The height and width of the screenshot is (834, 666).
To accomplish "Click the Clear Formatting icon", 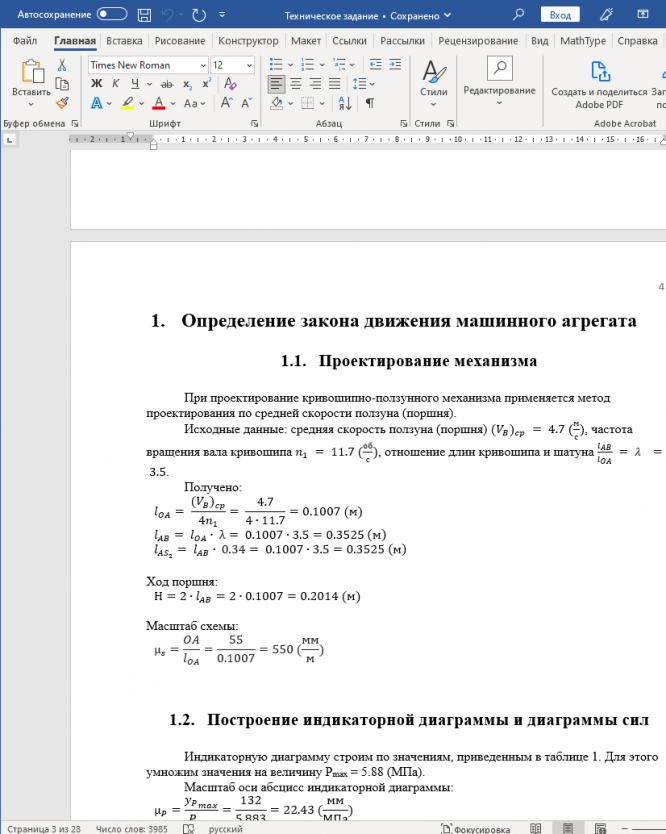I will 230,84.
